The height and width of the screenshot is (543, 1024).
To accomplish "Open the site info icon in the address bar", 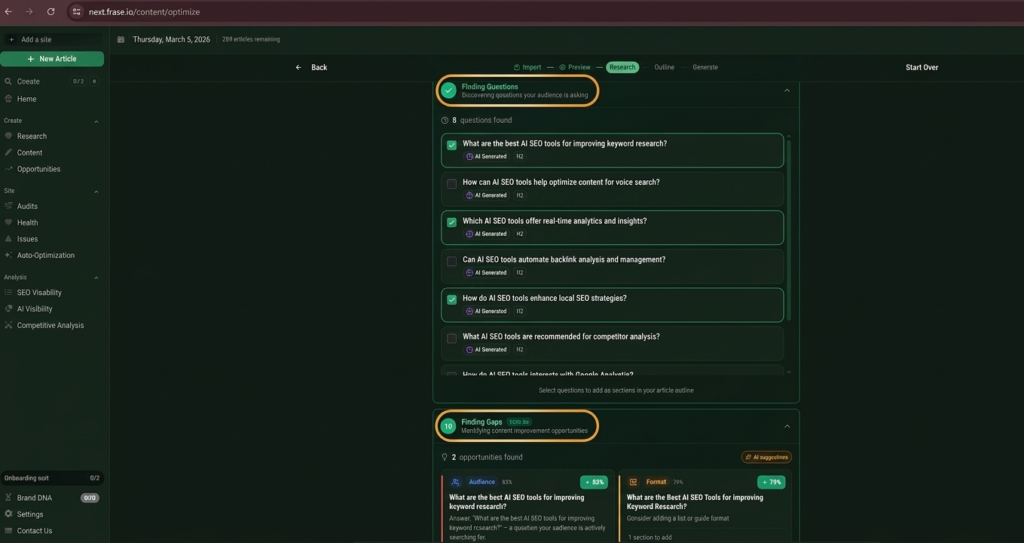I will click(x=76, y=12).
